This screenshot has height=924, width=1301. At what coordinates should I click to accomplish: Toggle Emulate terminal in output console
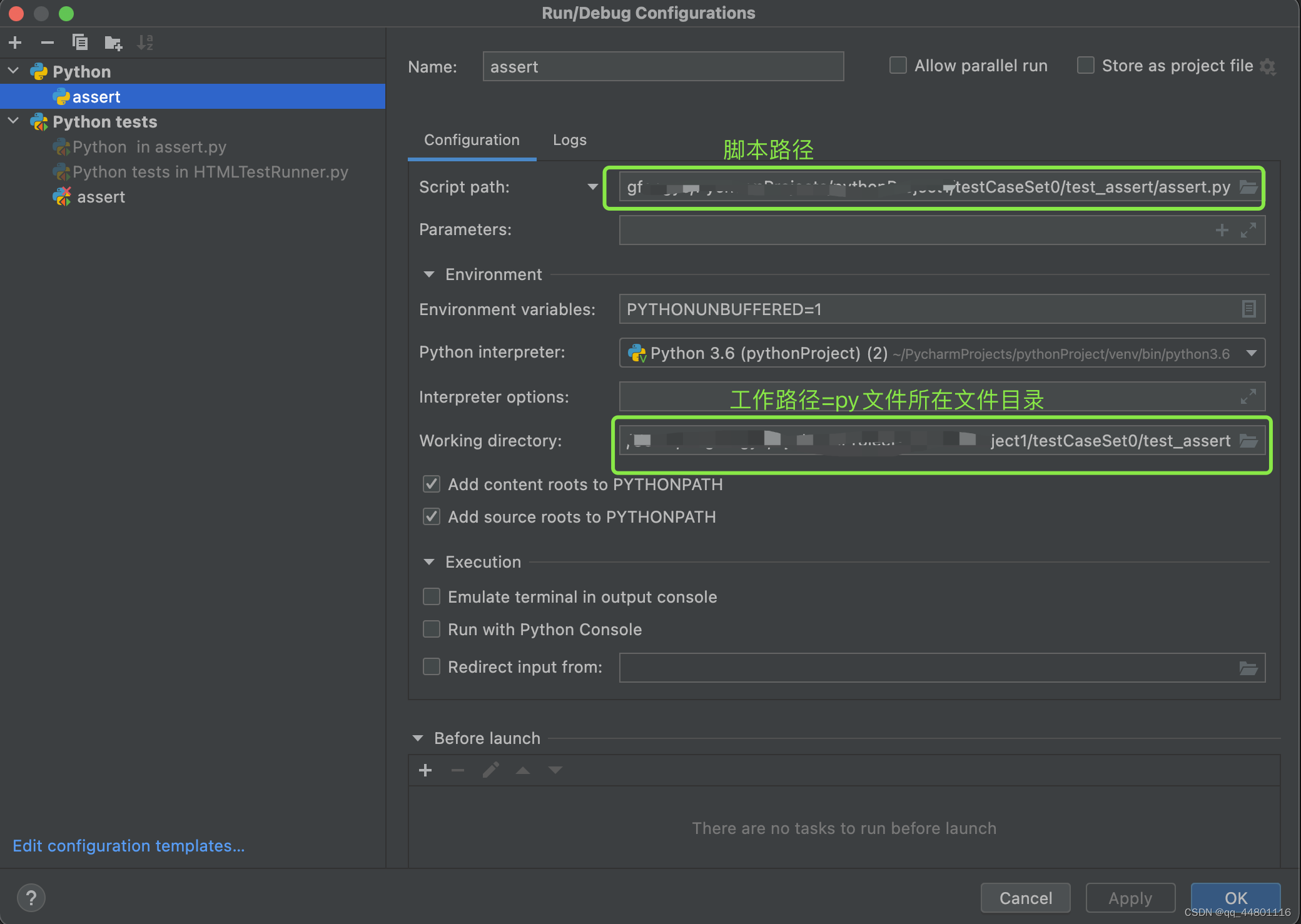click(432, 596)
